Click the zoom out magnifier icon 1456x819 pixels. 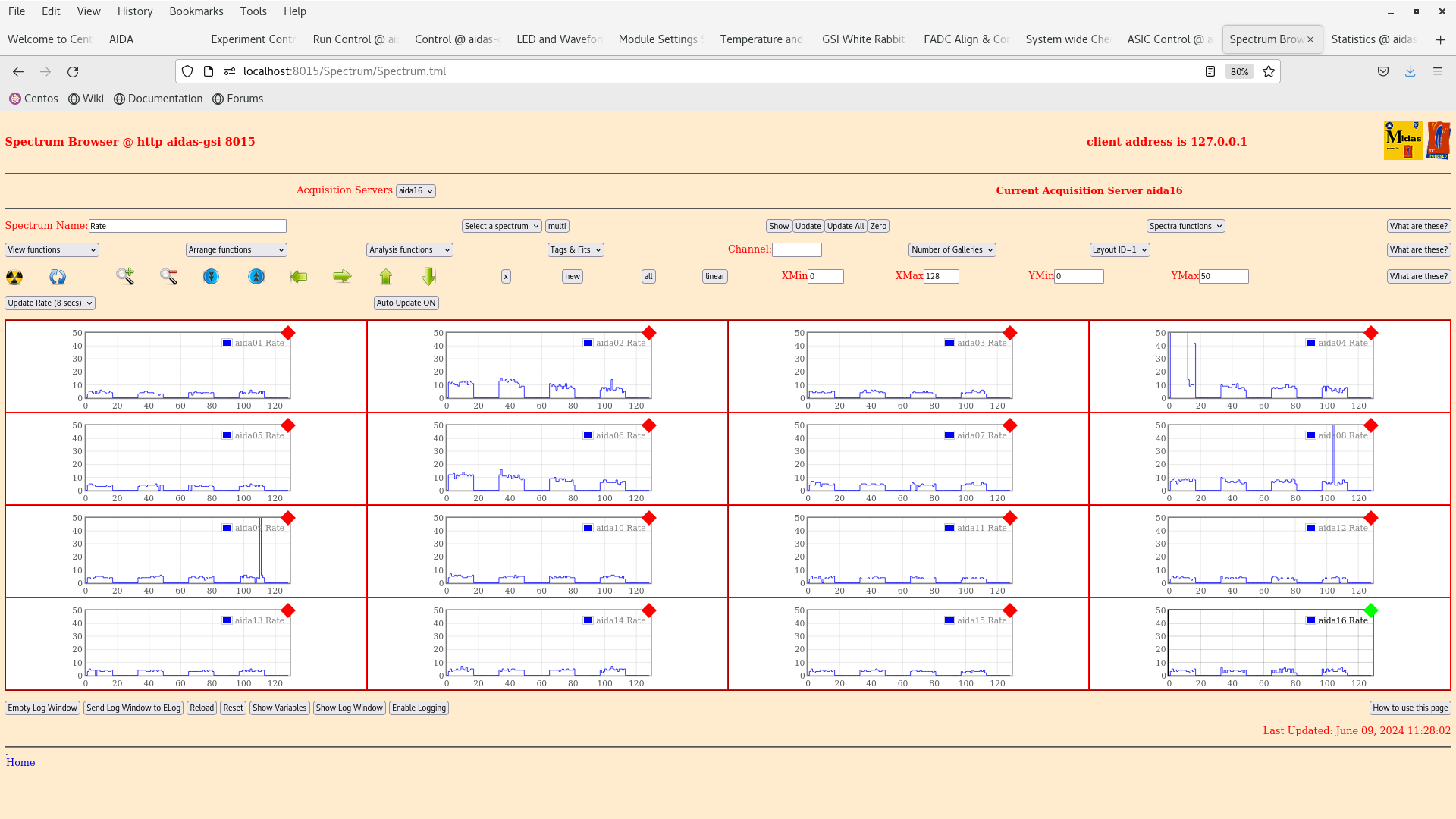coord(168,277)
